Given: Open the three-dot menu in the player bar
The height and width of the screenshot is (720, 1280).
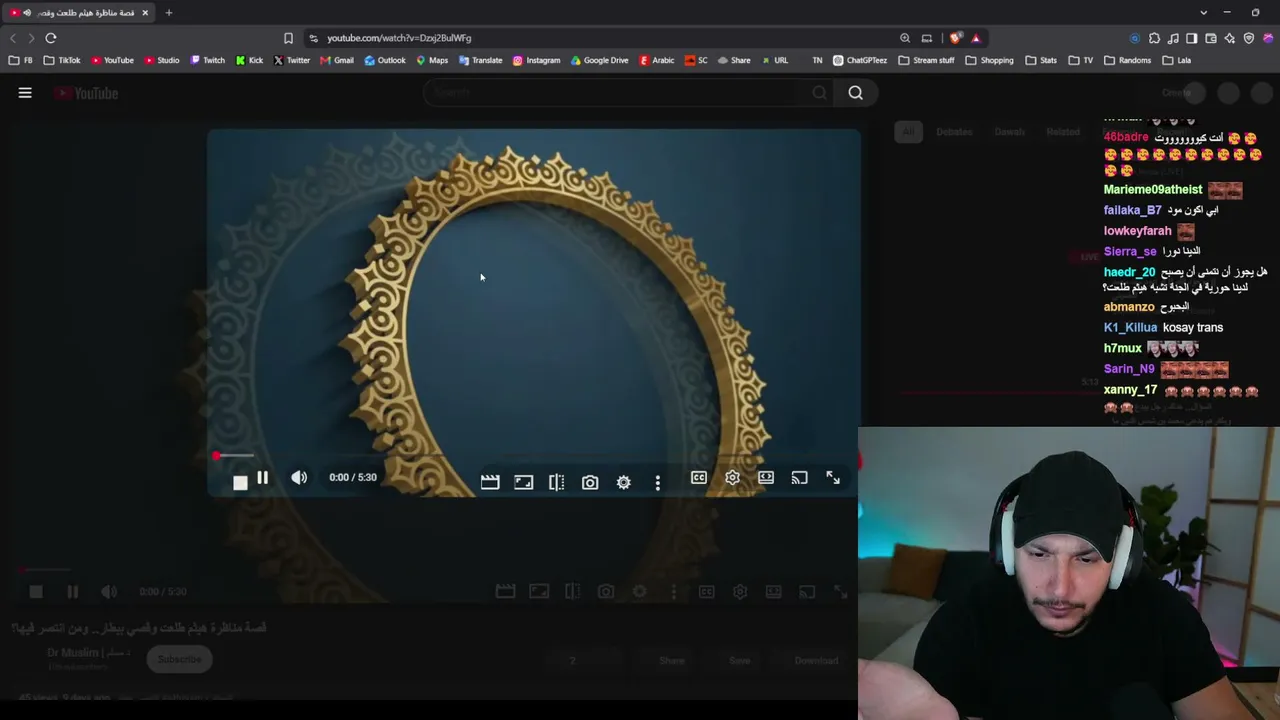Looking at the screenshot, I should pyautogui.click(x=657, y=483).
